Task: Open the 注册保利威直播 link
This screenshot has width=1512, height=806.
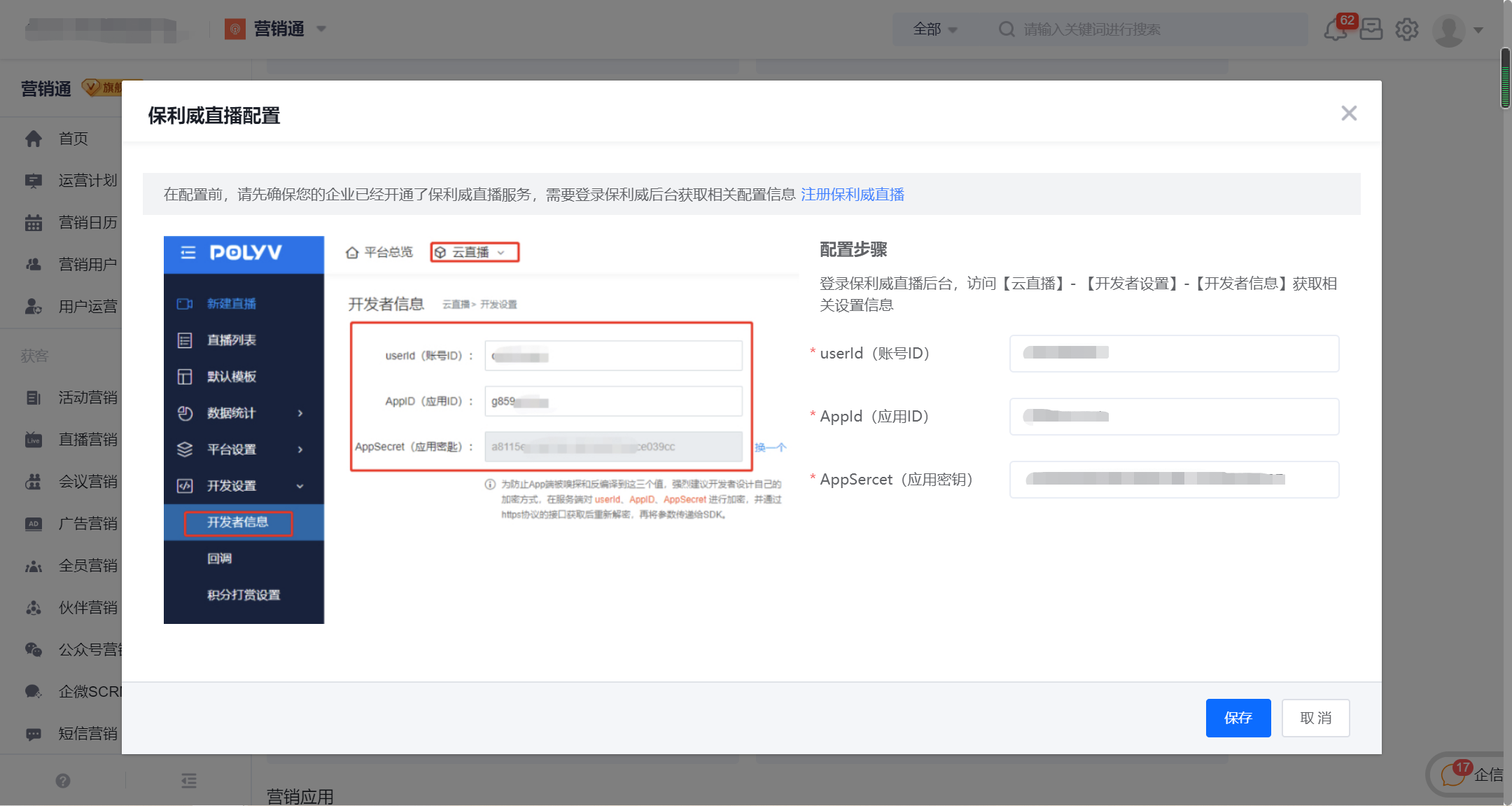Action: tap(853, 195)
